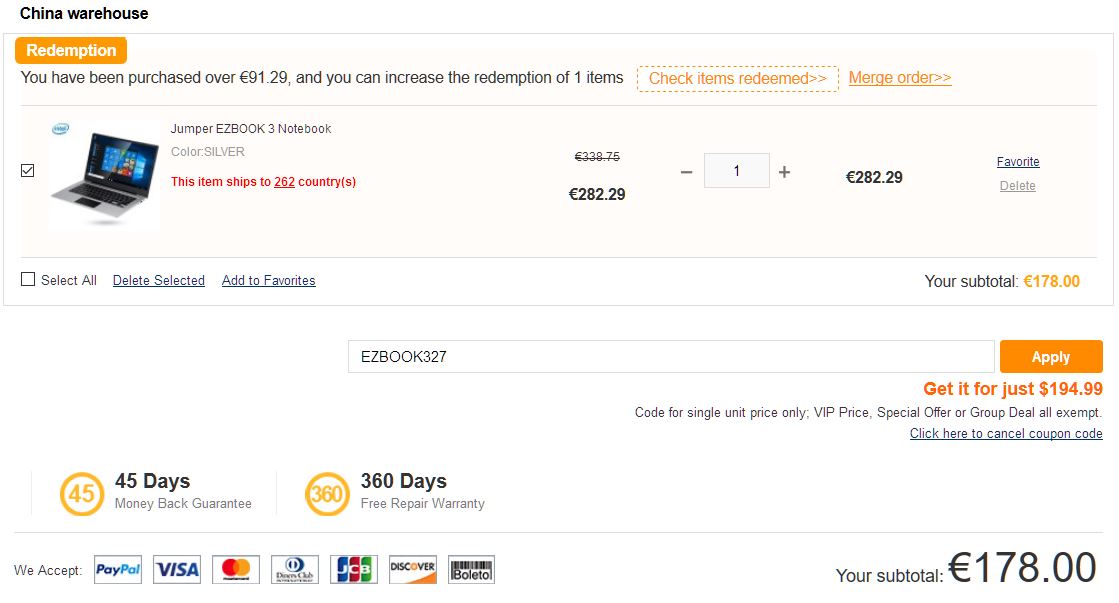
Task: Click the Apply coupon button
Action: pos(1050,357)
